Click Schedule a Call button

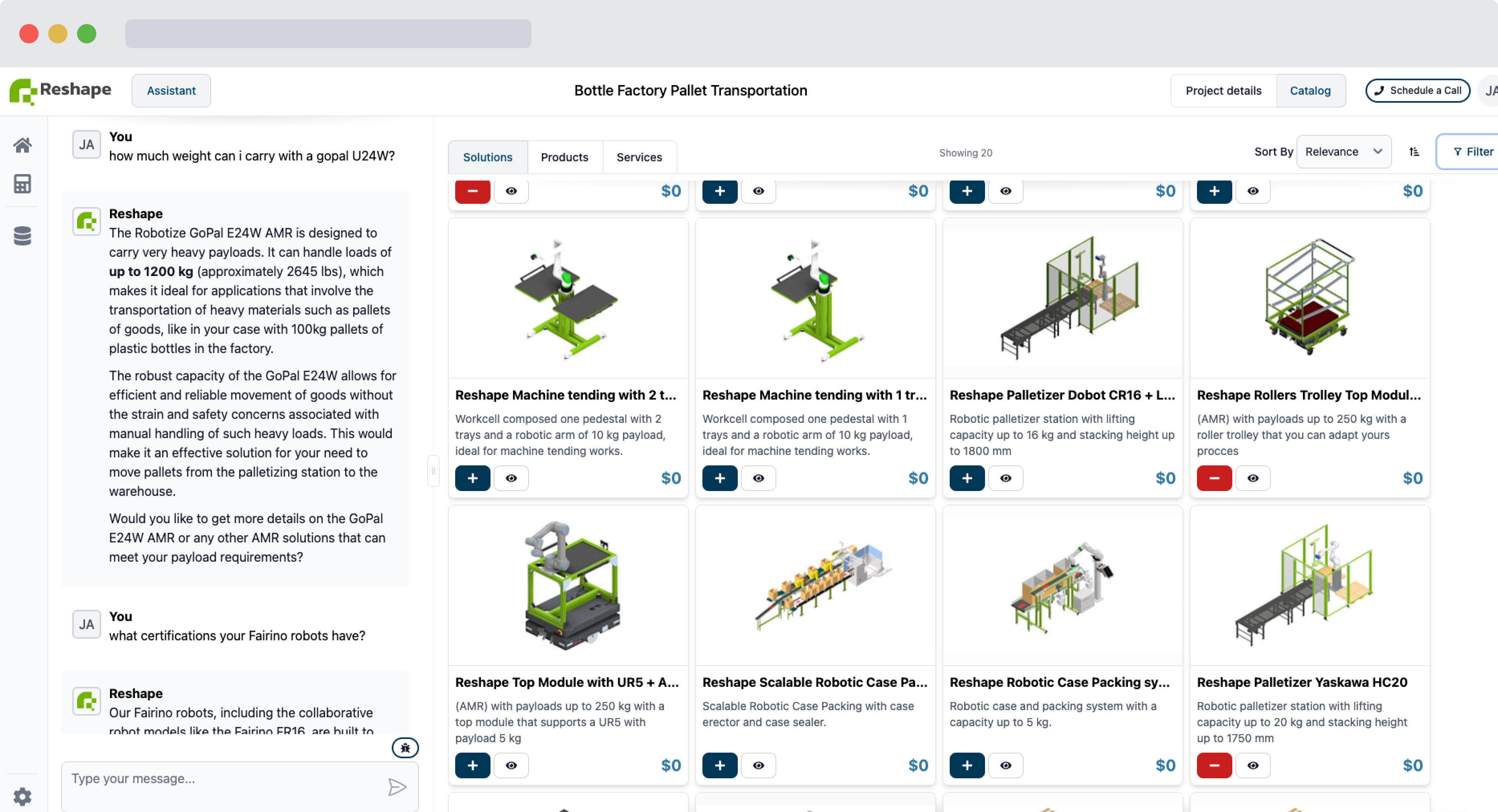1417,91
